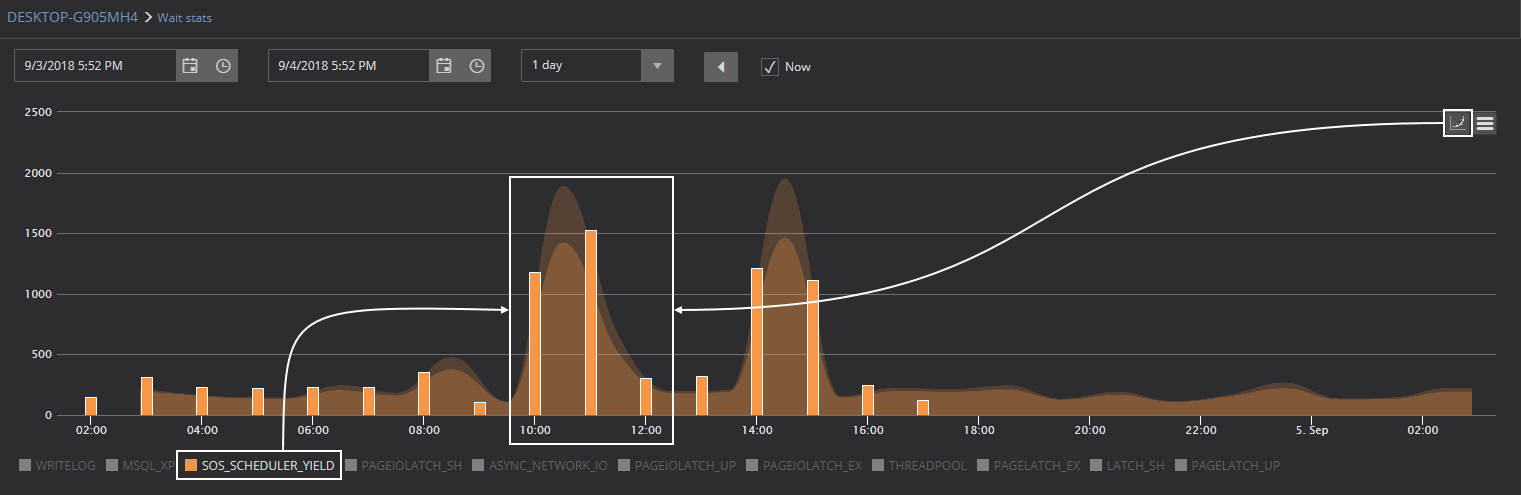Toggle PAGEIOLATCH_EX series in legend
This screenshot has height=495, width=1521.
(803, 465)
